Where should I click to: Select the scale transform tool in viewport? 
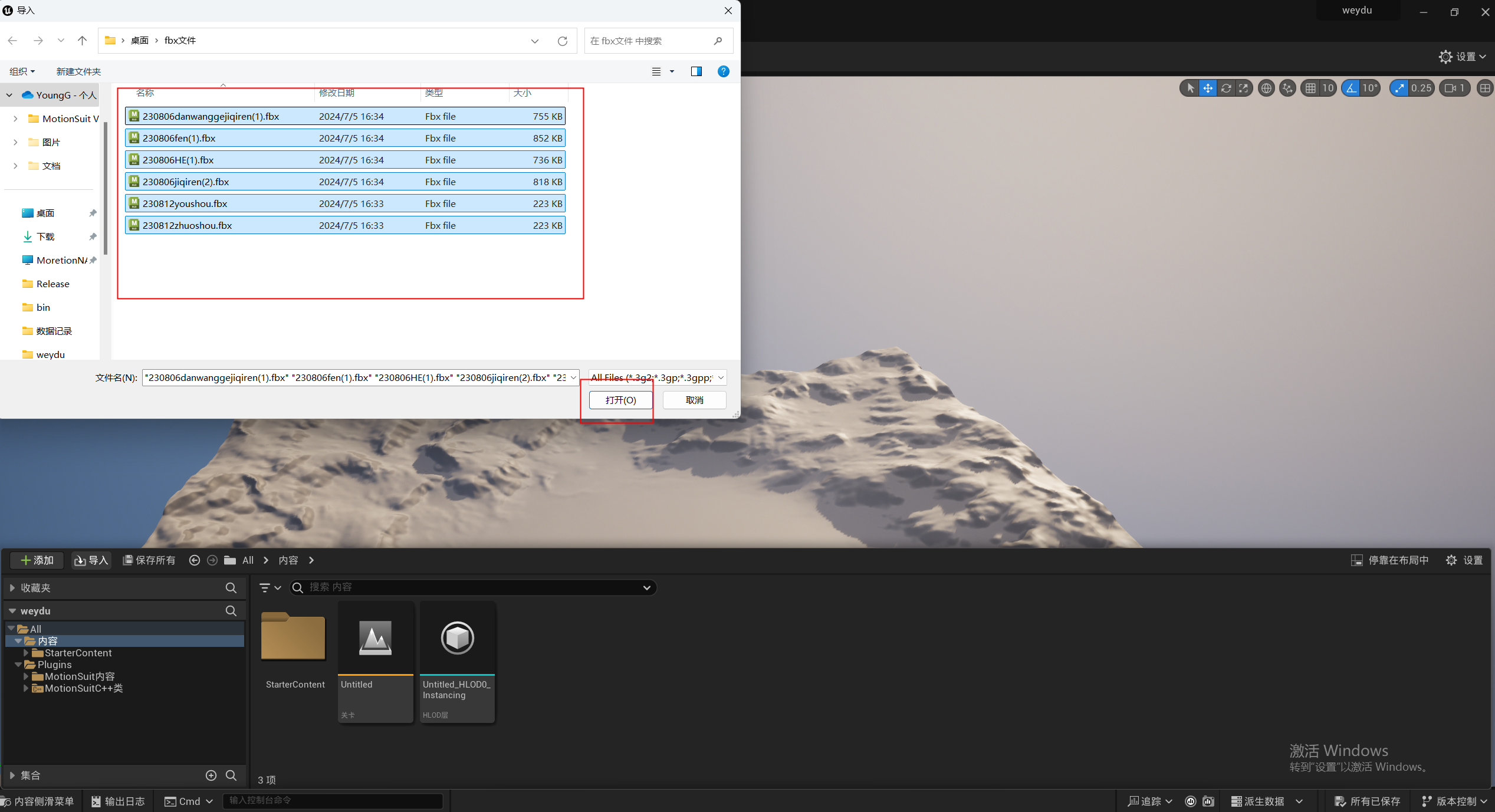click(1243, 88)
